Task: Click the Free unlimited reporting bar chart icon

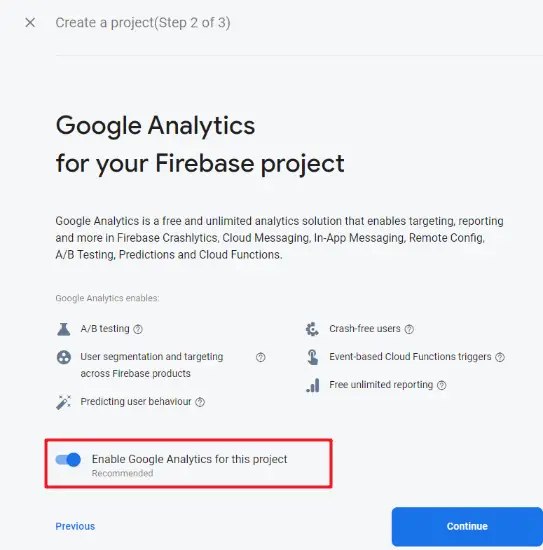Action: coord(313,385)
